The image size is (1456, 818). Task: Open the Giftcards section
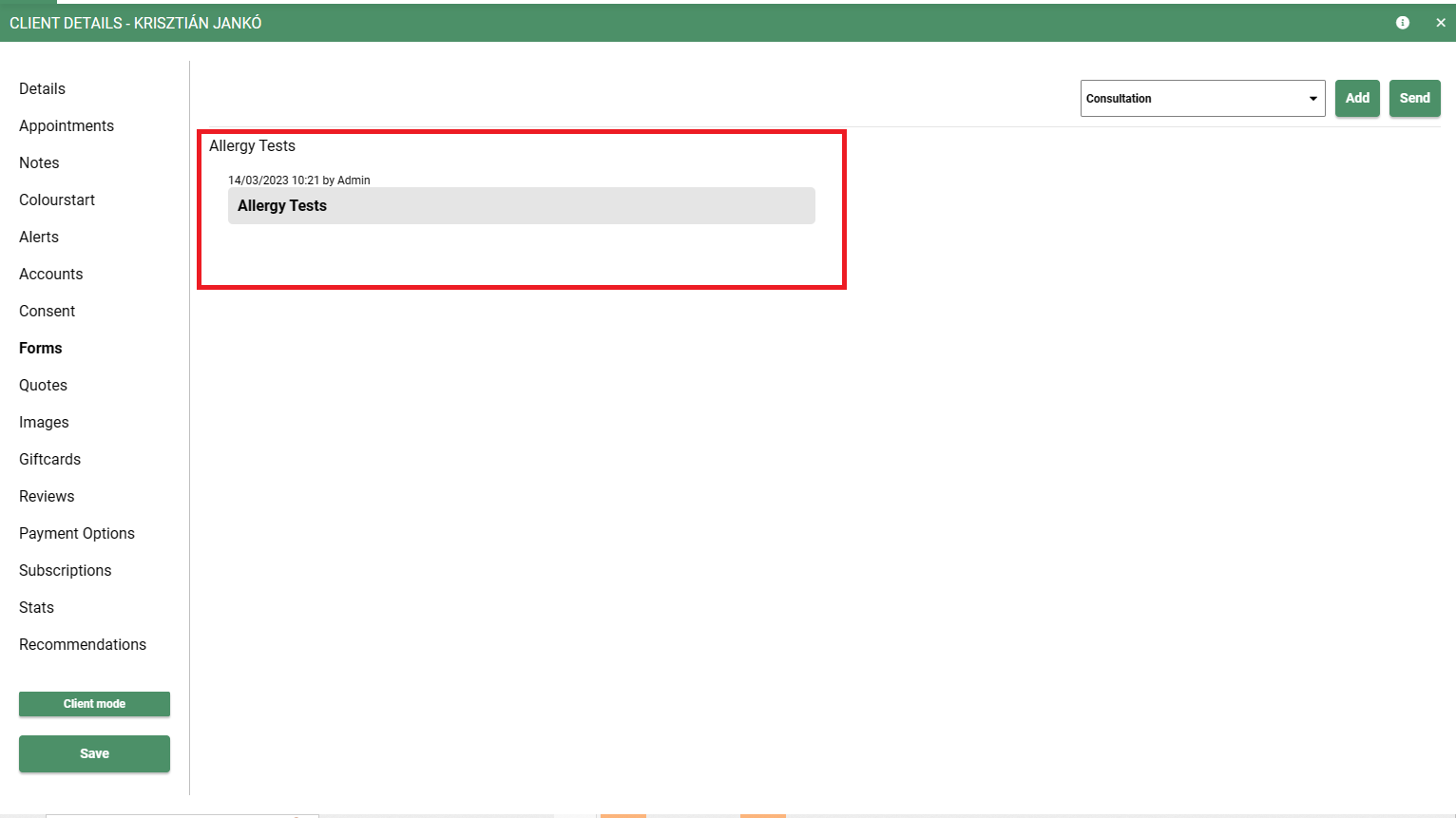point(50,460)
